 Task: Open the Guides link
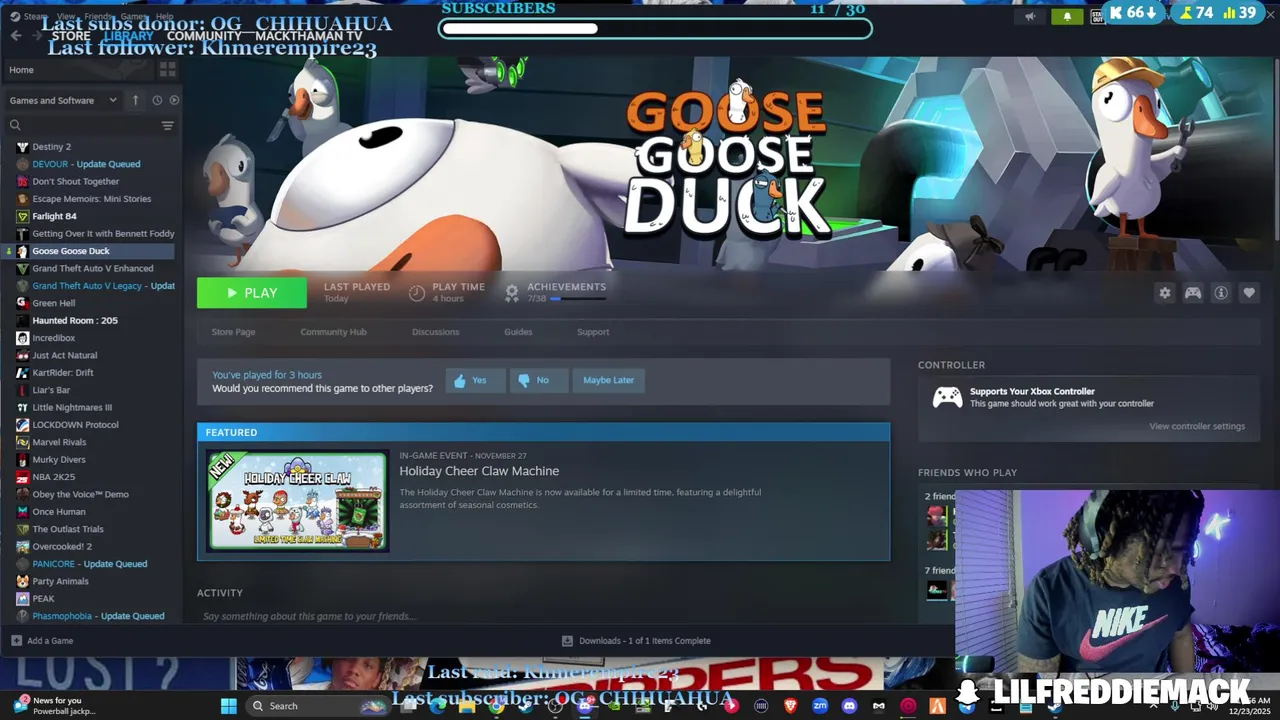[x=518, y=332]
